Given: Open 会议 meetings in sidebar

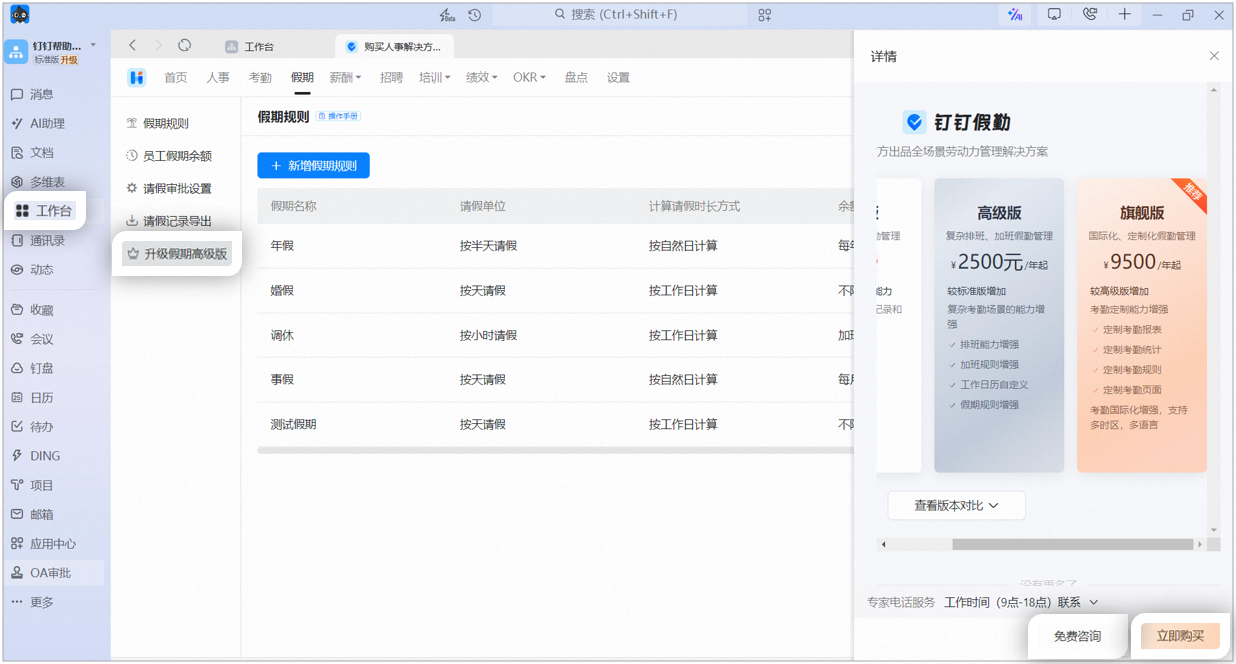Looking at the screenshot, I should (32, 339).
